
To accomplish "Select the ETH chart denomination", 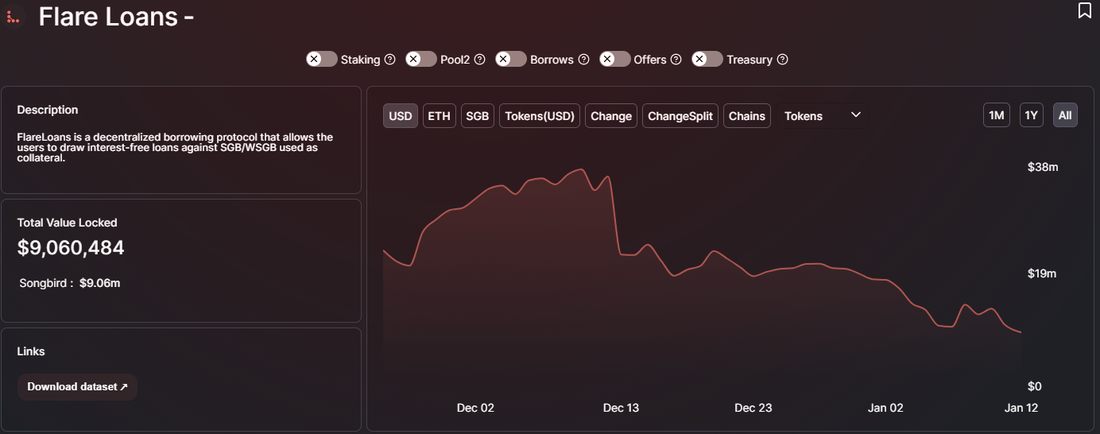I will pos(439,116).
